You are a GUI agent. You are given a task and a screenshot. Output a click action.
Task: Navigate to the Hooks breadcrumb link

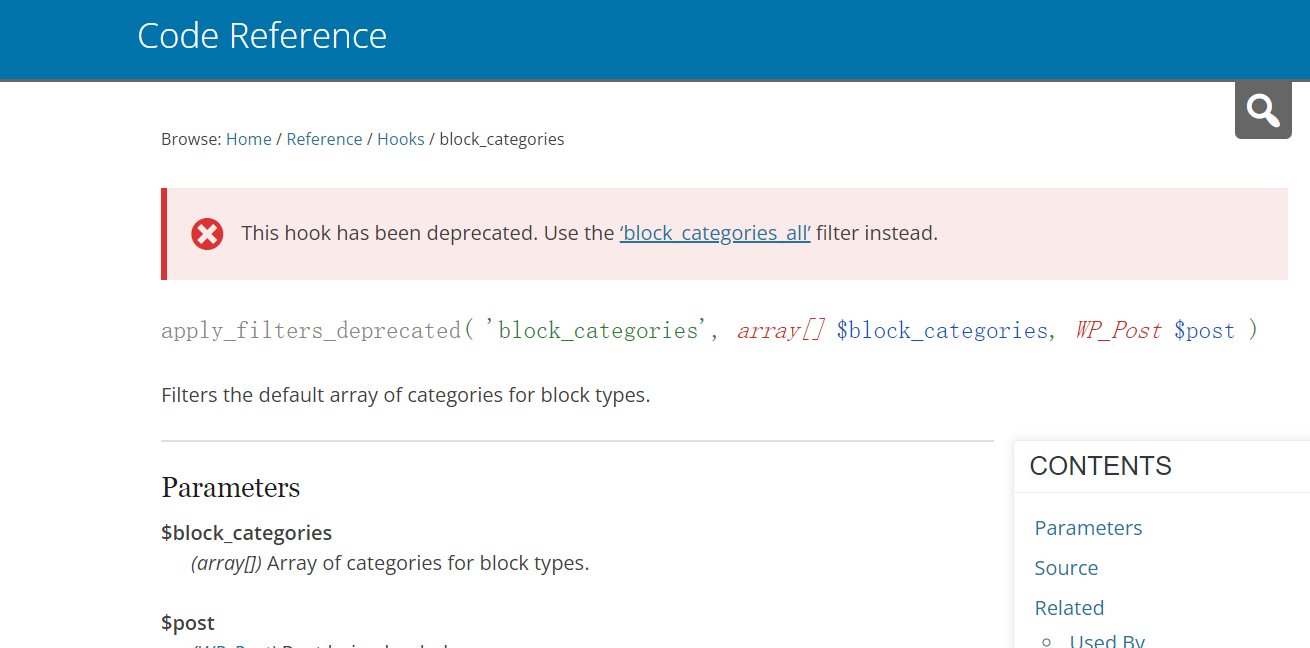coord(400,139)
